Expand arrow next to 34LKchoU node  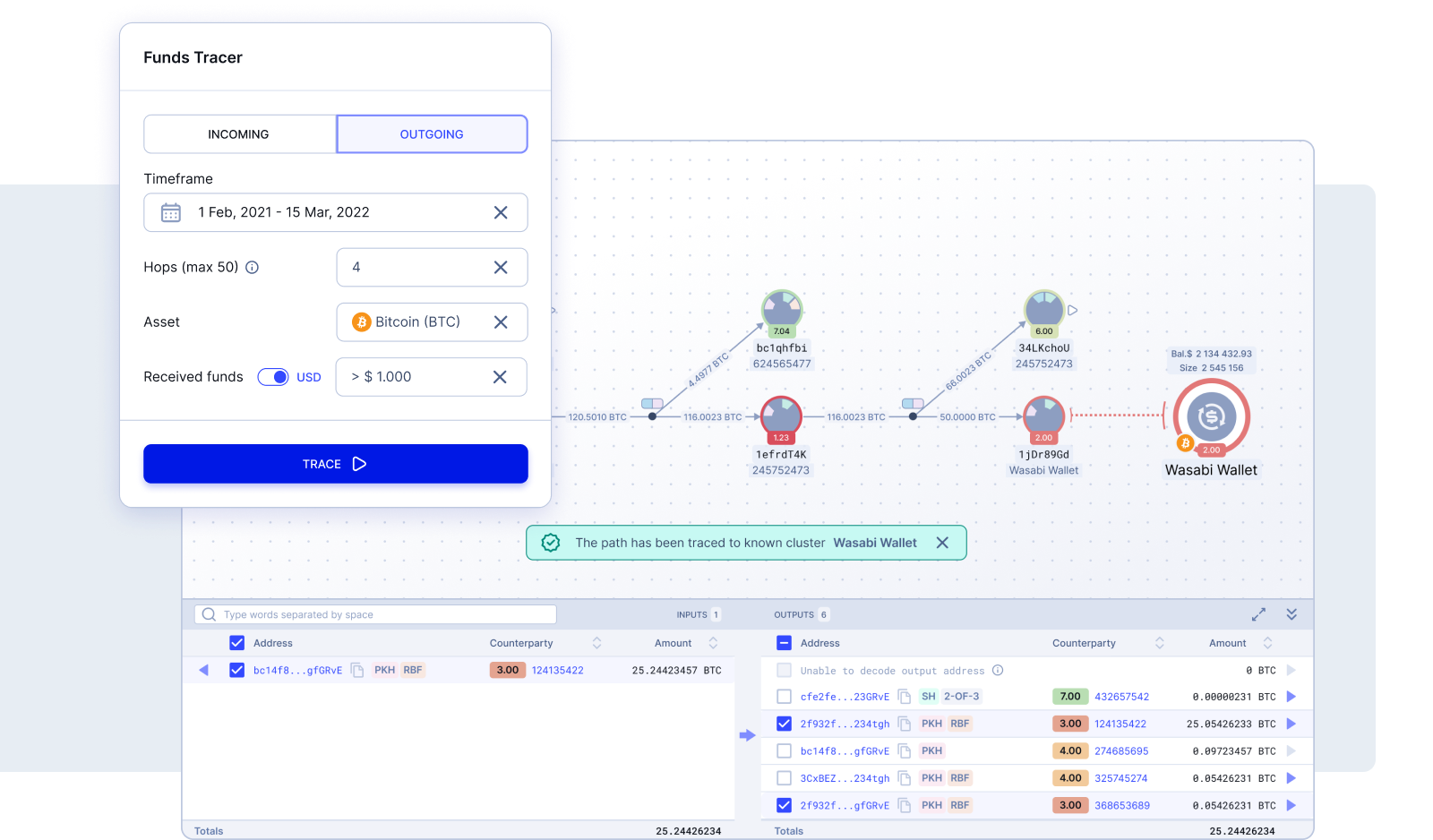tap(1073, 311)
